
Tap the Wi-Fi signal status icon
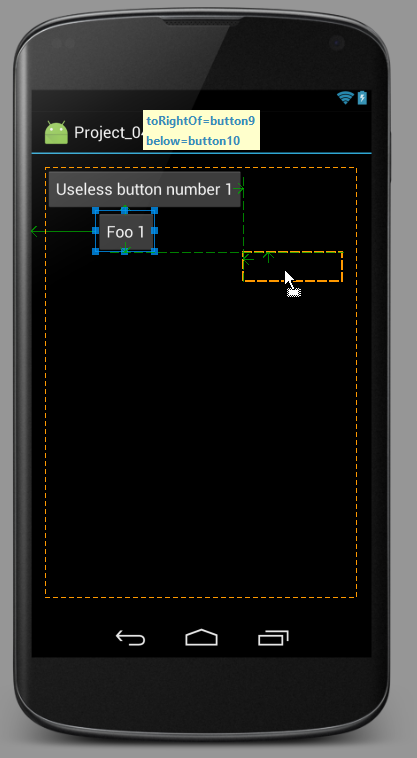pyautogui.click(x=345, y=98)
